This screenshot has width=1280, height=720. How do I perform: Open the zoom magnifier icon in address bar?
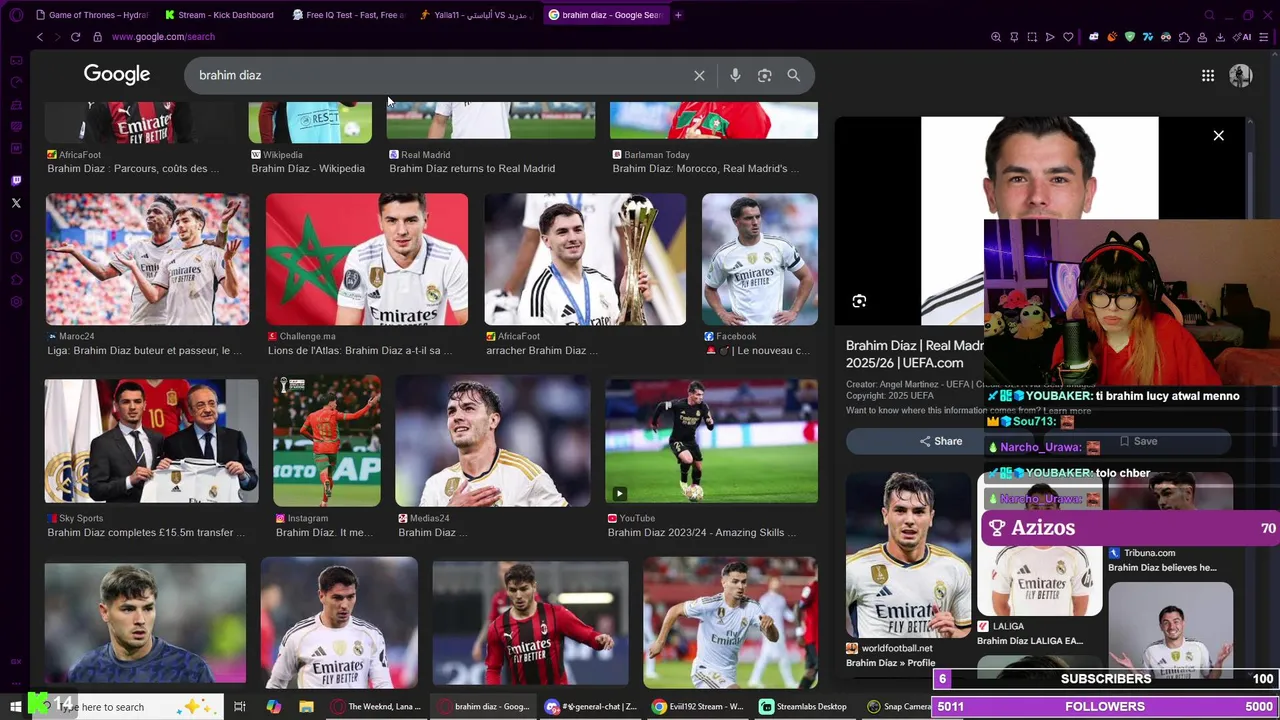[996, 37]
